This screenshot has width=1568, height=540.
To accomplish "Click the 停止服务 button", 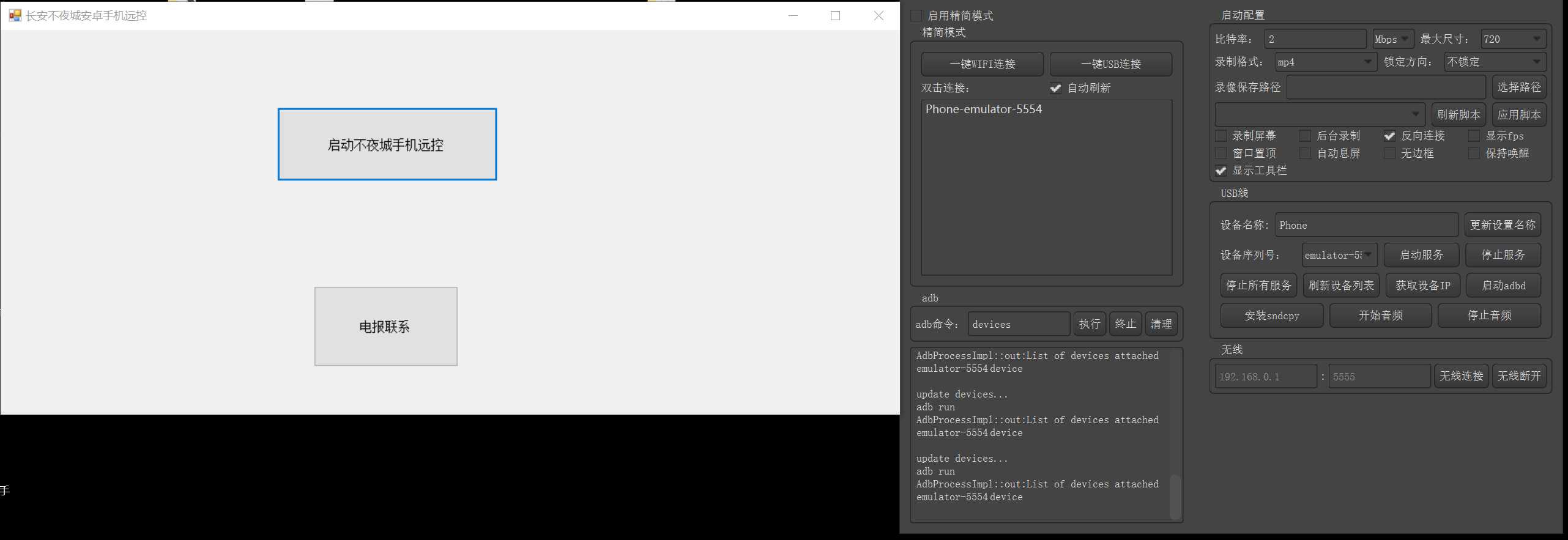I will (1503, 255).
